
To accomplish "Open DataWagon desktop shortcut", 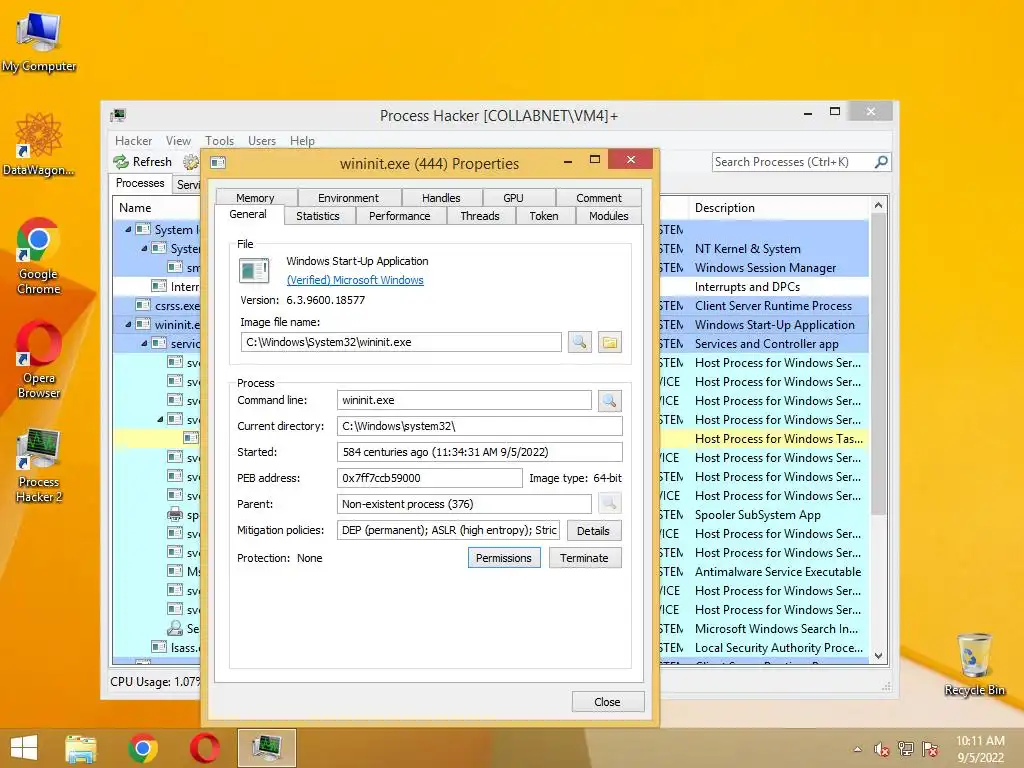I will tap(39, 144).
